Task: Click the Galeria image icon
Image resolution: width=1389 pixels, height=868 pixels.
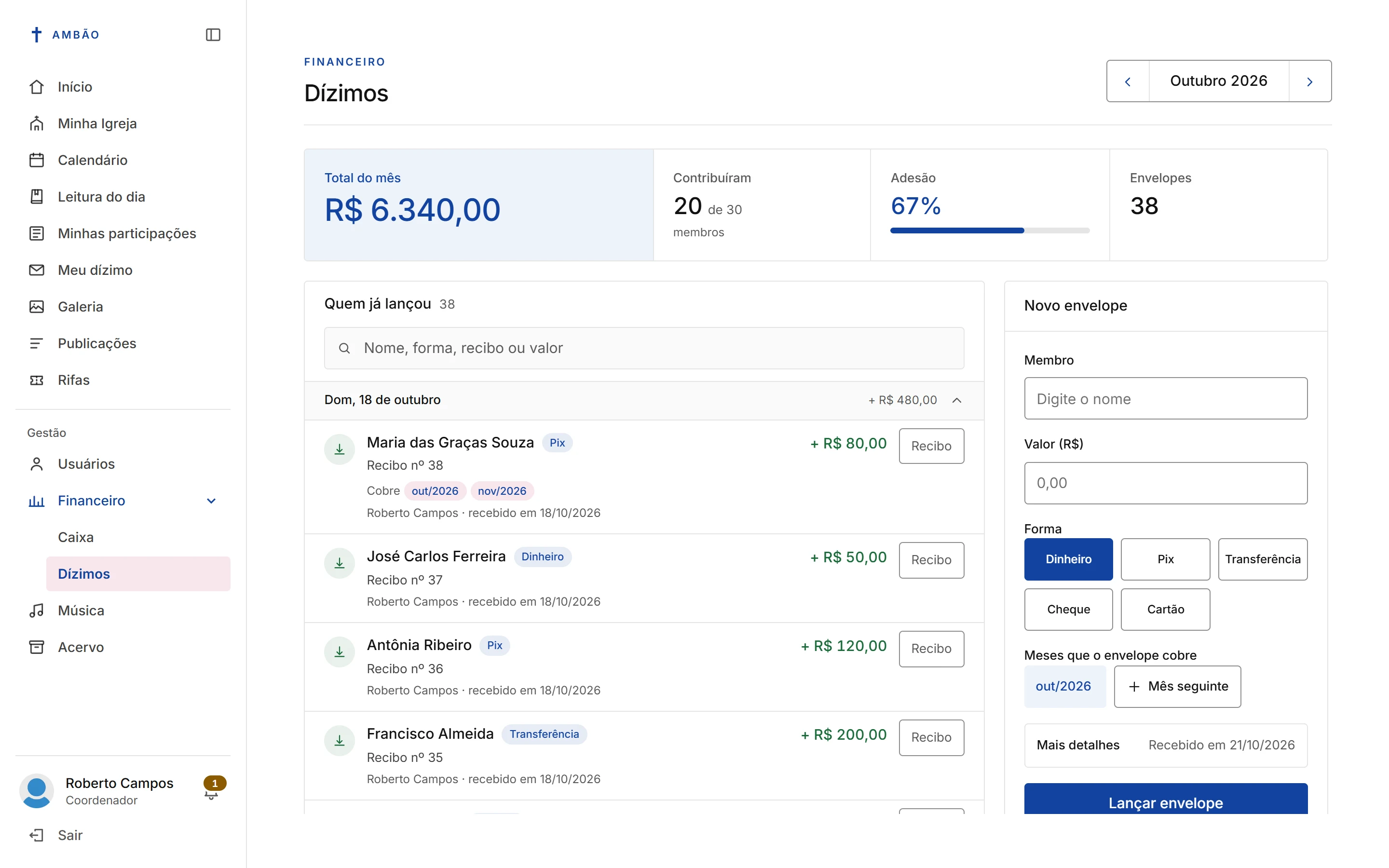Action: tap(37, 307)
